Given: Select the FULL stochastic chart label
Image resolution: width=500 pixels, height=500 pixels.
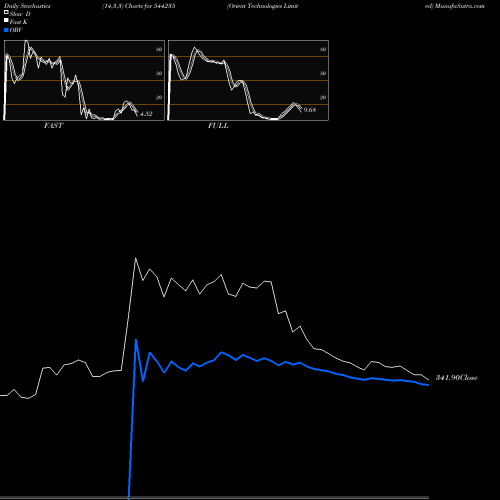Looking at the screenshot, I should (218, 126).
